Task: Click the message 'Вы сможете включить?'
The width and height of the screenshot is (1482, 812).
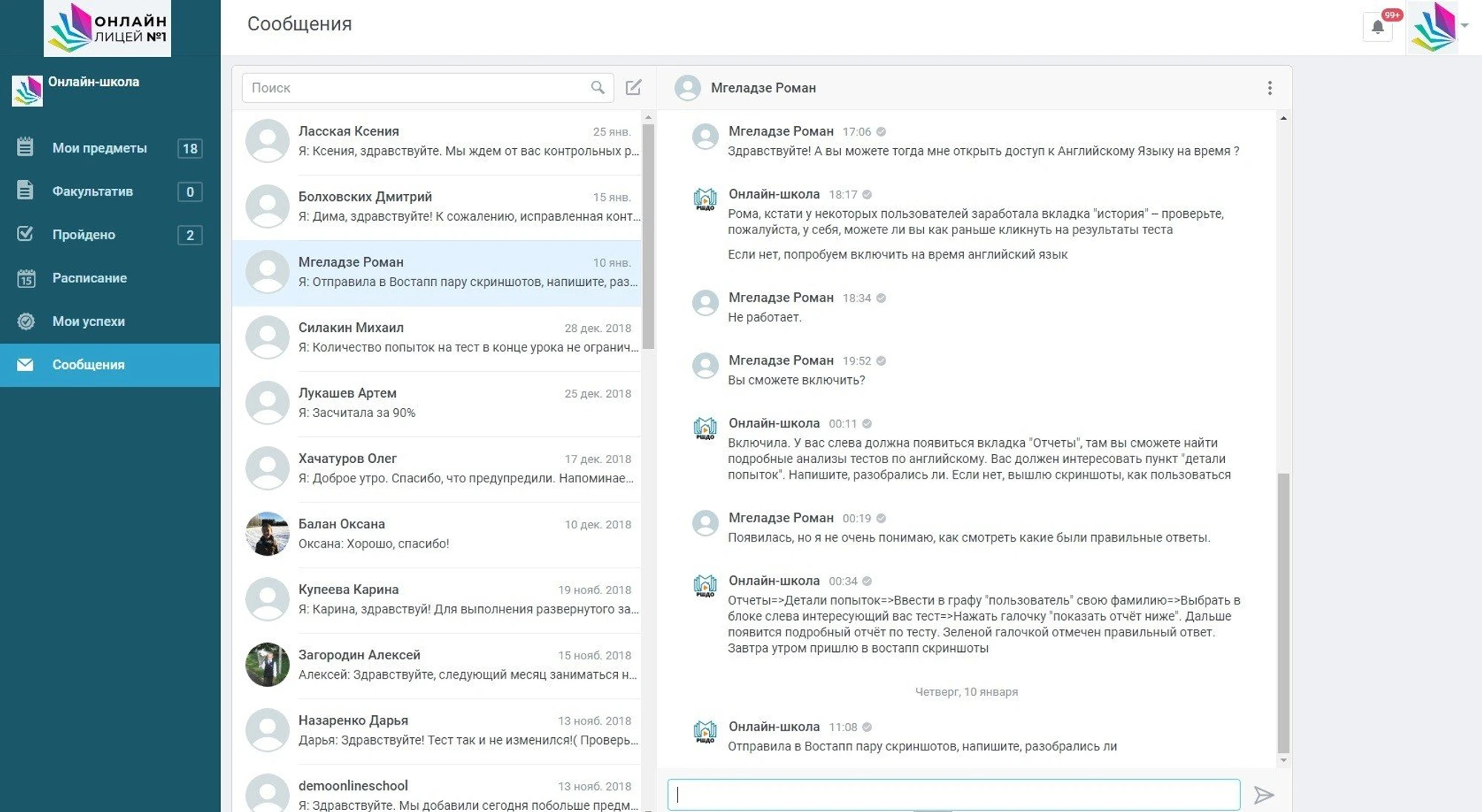Action: [797, 380]
